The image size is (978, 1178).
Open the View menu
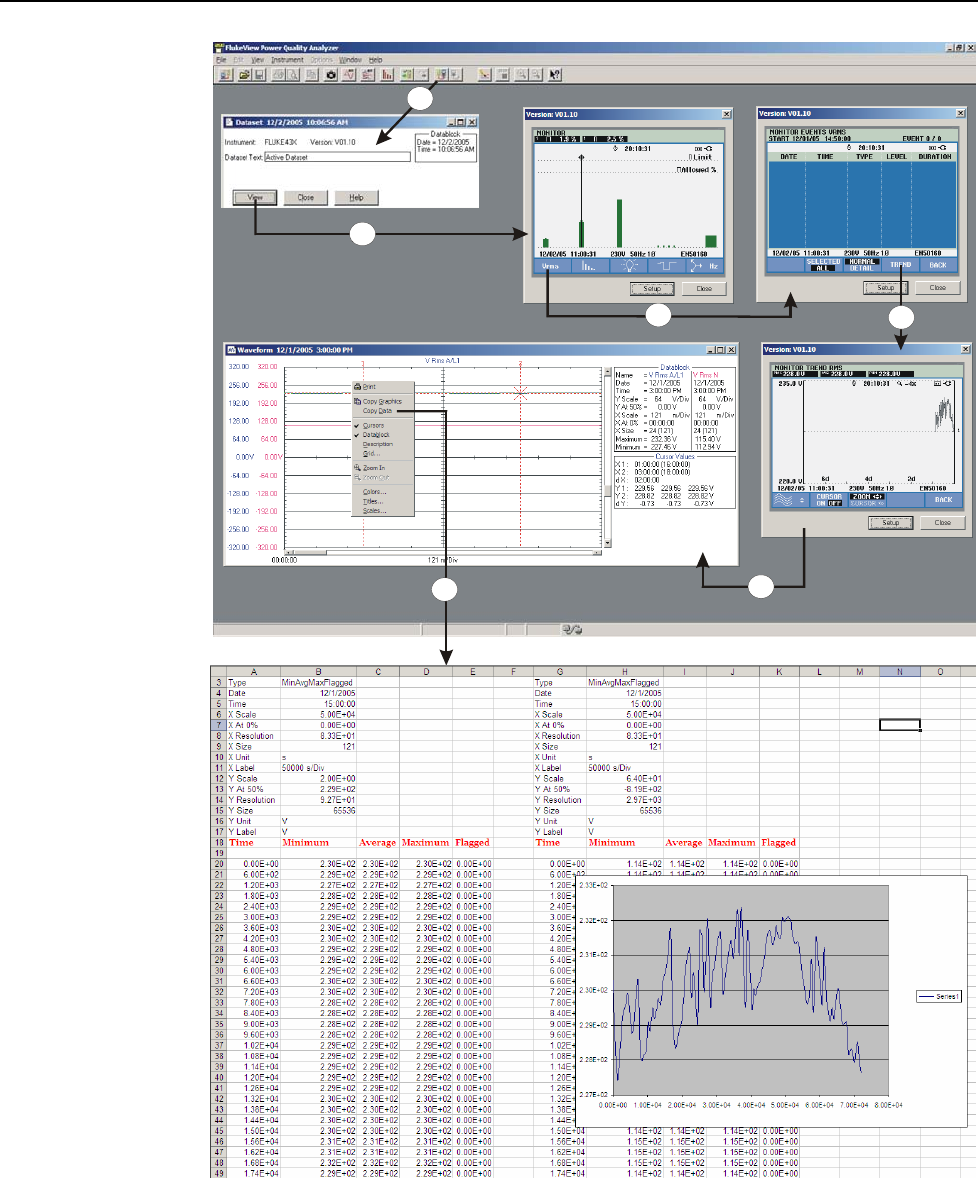258,60
